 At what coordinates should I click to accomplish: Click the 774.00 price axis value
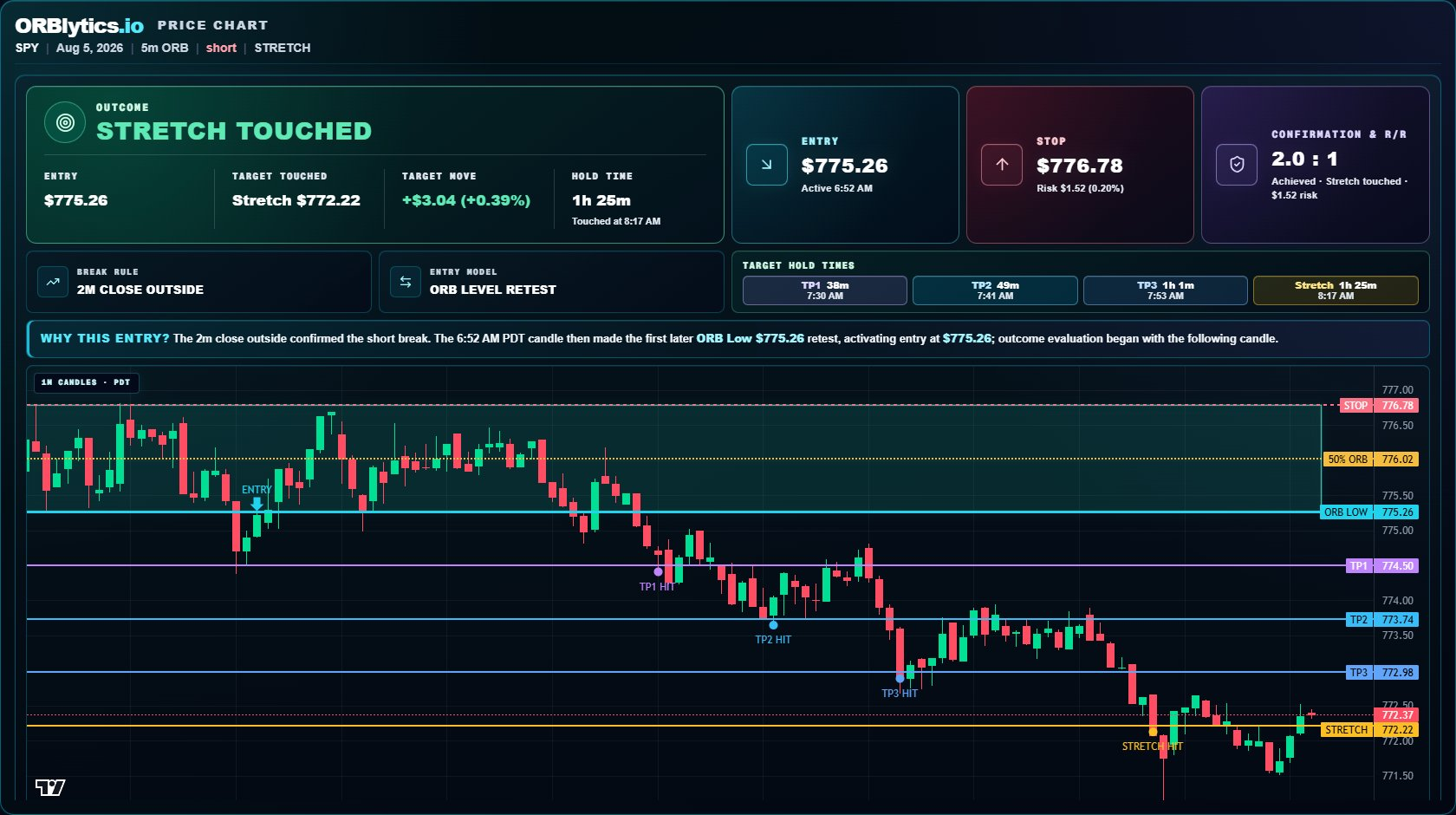(1397, 601)
